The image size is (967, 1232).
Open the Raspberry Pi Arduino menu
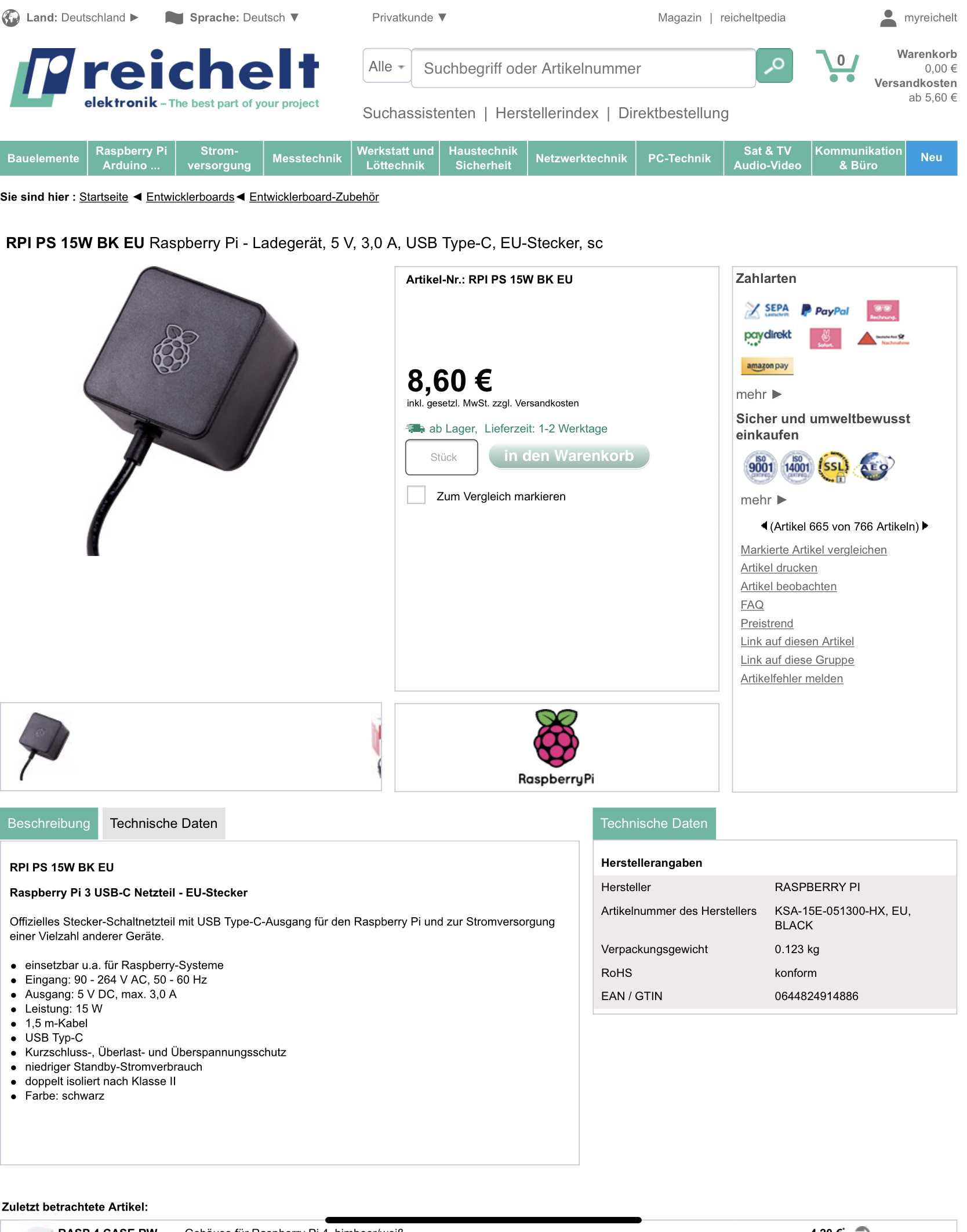point(131,158)
